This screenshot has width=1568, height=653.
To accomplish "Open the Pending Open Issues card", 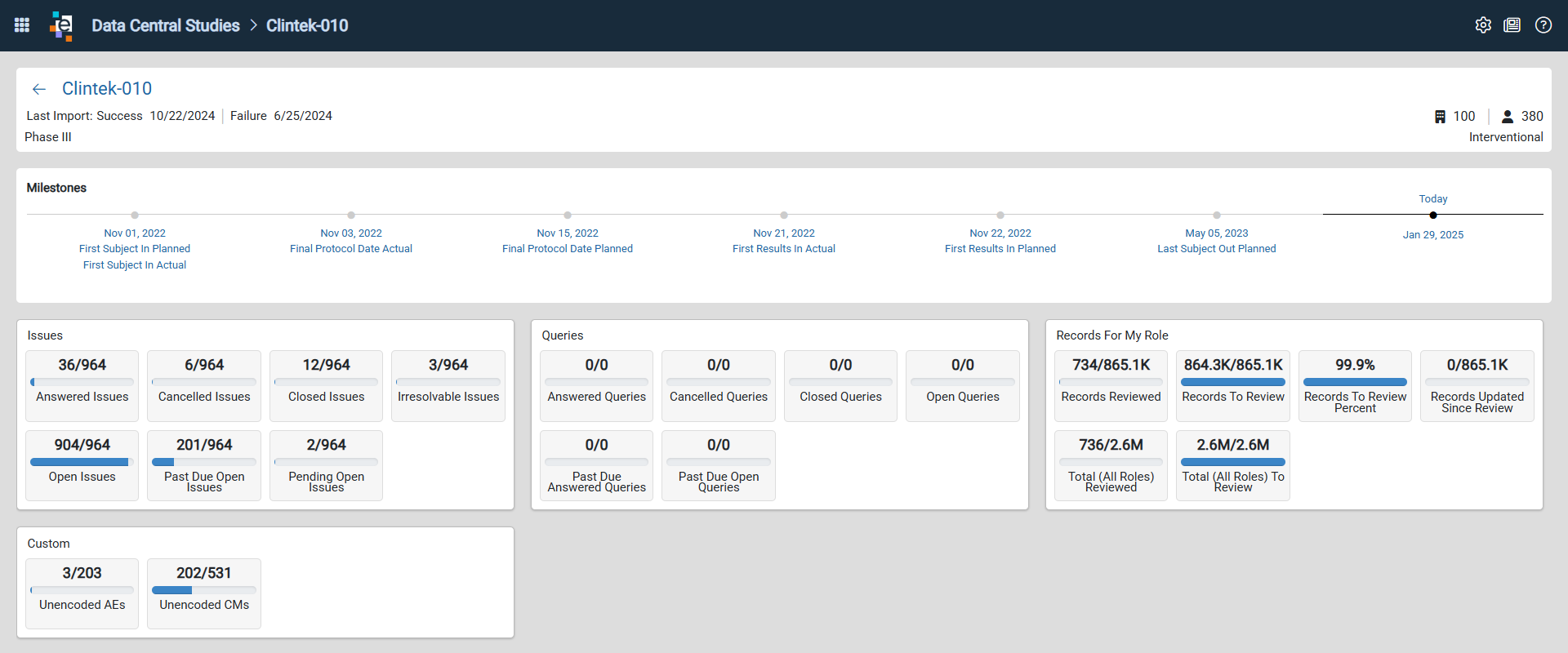I will click(326, 465).
